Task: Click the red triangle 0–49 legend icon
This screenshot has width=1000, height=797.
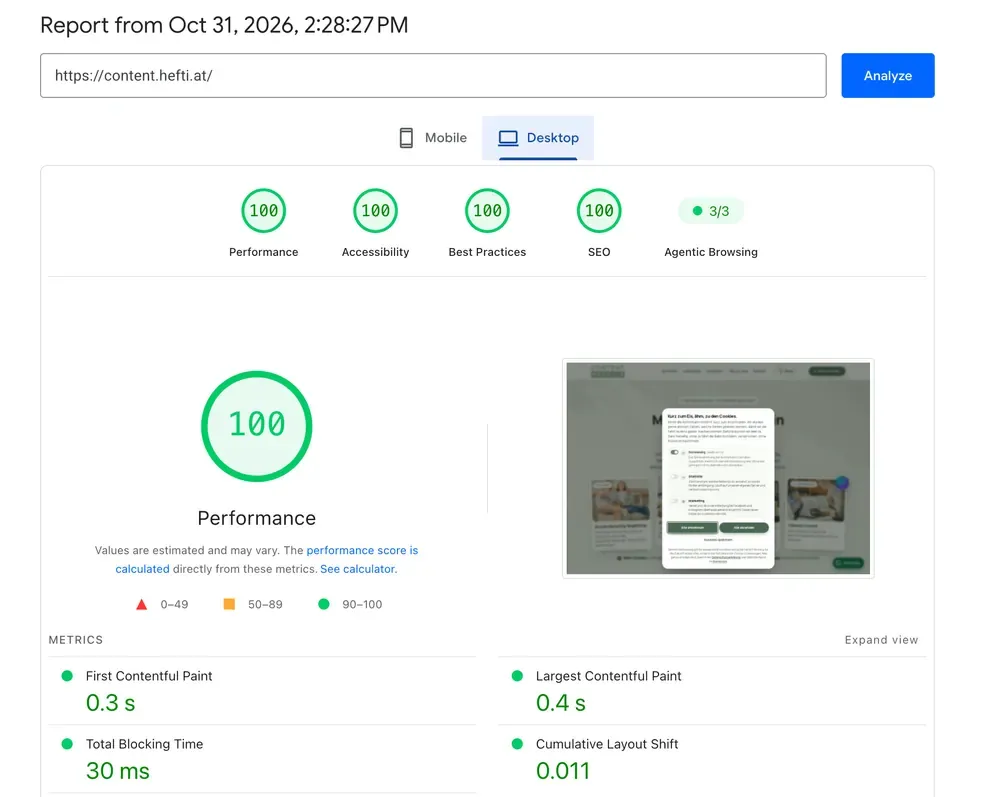Action: [142, 604]
